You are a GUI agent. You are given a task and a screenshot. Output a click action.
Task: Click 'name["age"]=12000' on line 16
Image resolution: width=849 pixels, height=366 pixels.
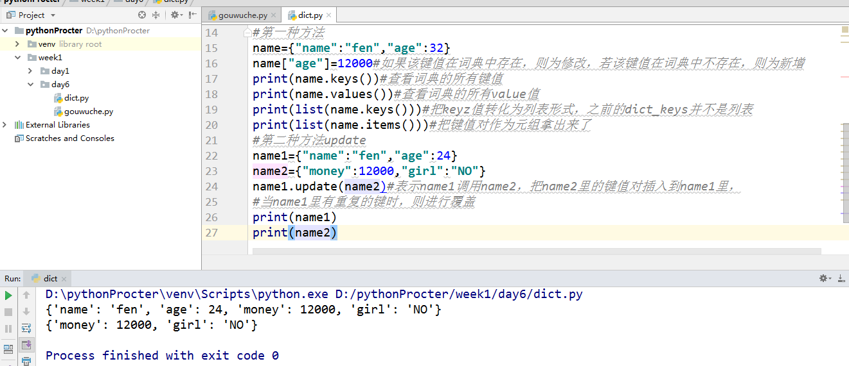[312, 64]
